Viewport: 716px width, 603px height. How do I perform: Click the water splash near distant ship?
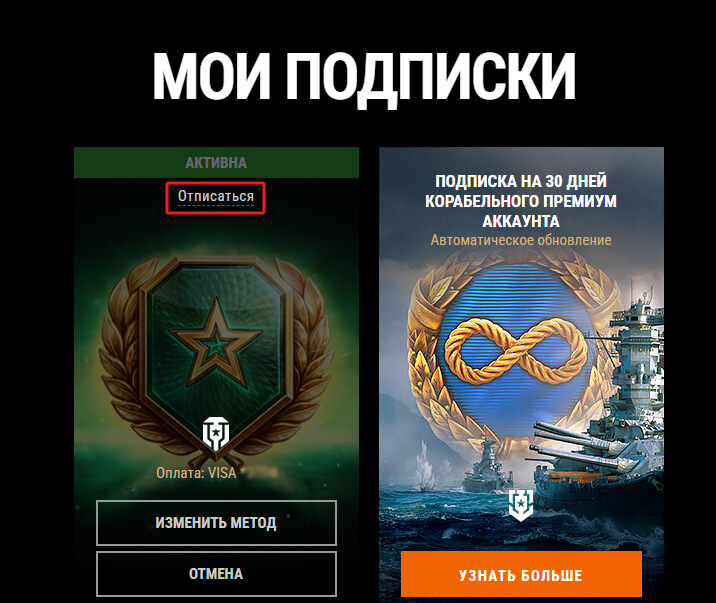pyautogui.click(x=425, y=466)
